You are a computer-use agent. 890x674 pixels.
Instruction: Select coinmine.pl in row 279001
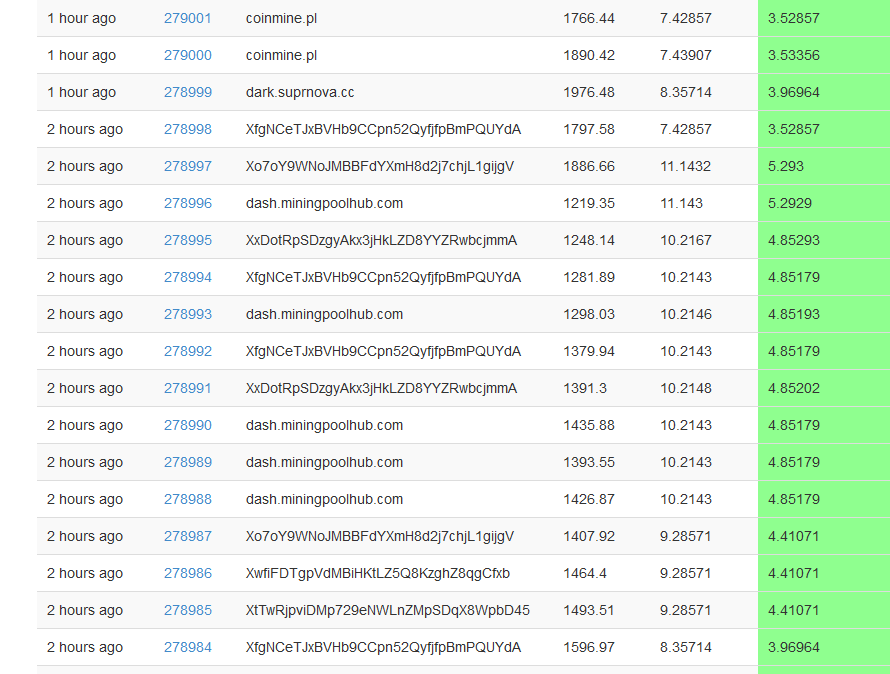(281, 18)
